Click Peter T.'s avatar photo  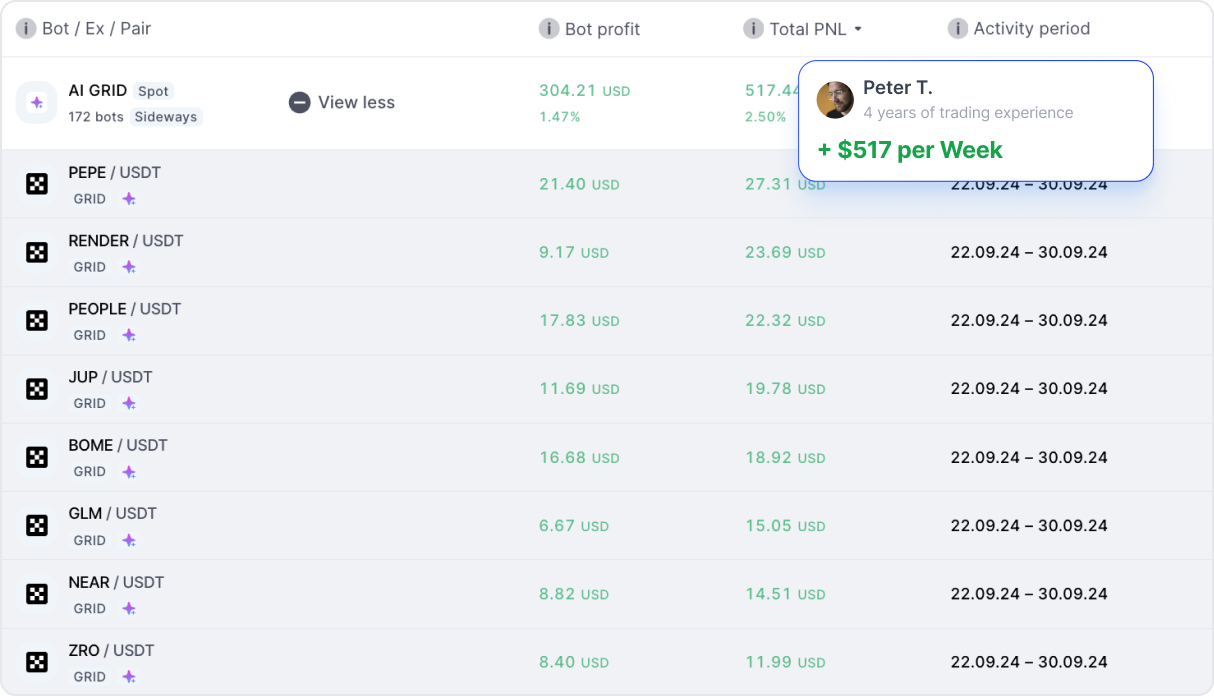(x=835, y=100)
